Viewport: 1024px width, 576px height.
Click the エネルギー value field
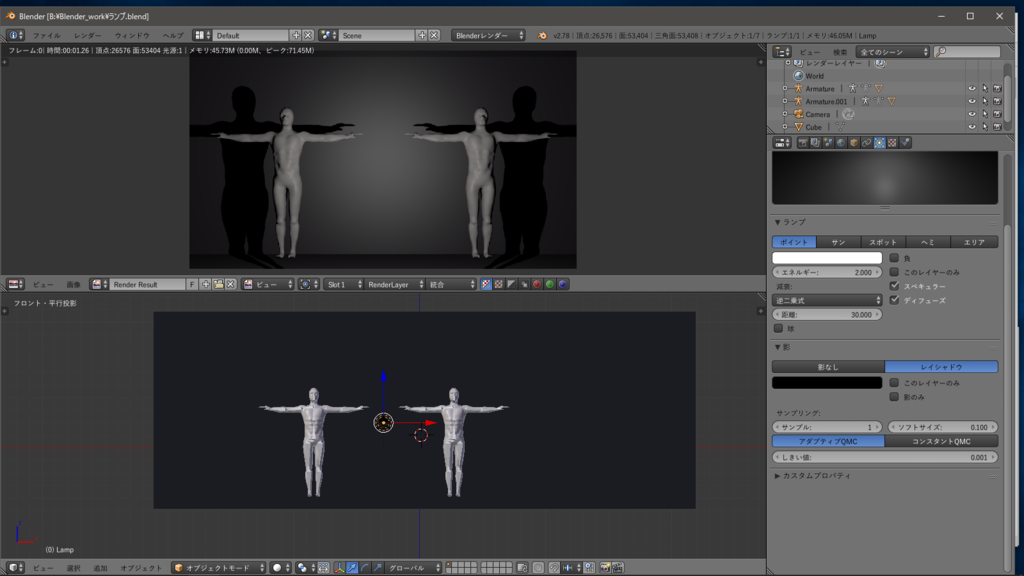pos(827,272)
